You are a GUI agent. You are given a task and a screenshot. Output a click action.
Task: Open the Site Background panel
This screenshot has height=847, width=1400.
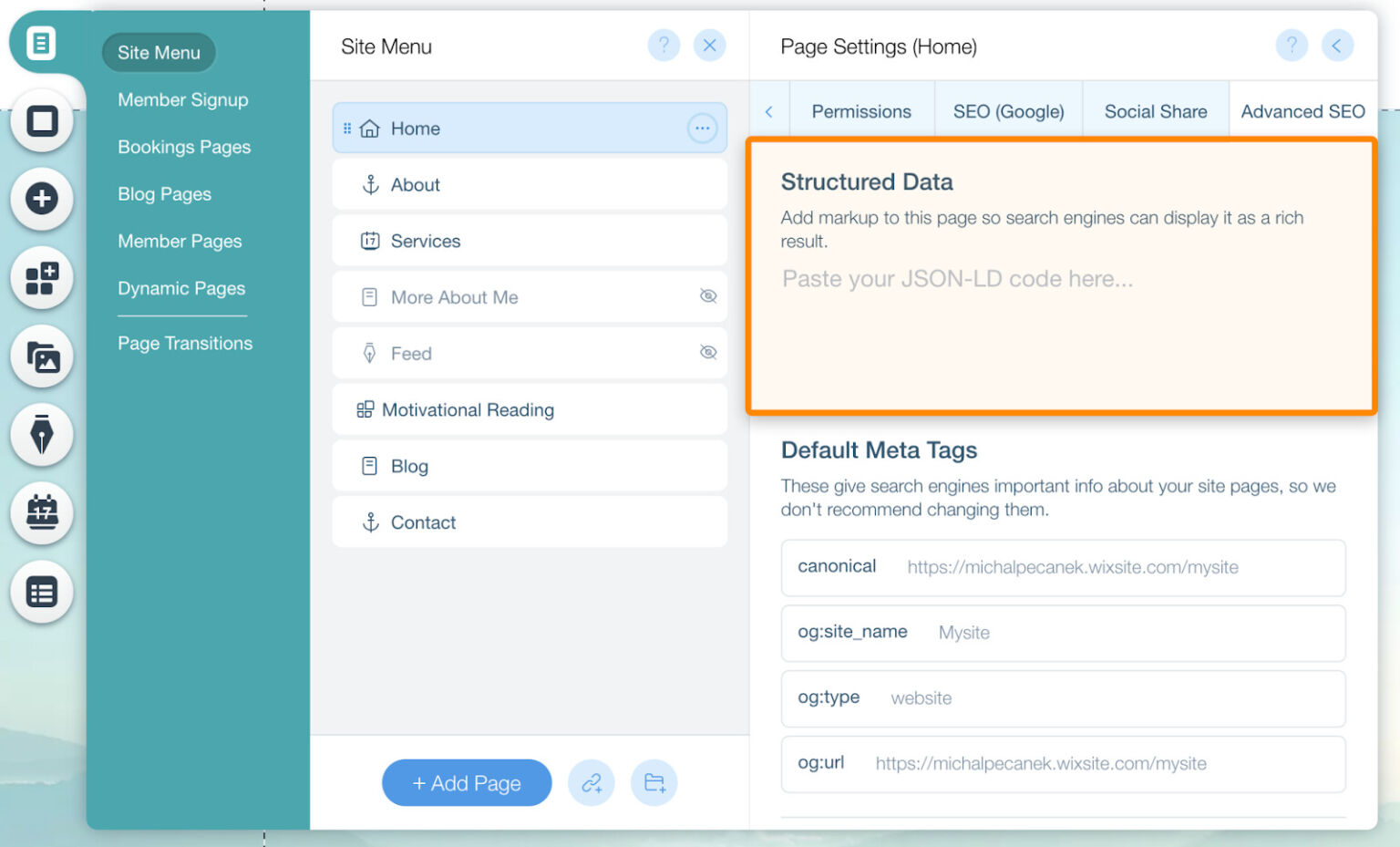pos(42,121)
